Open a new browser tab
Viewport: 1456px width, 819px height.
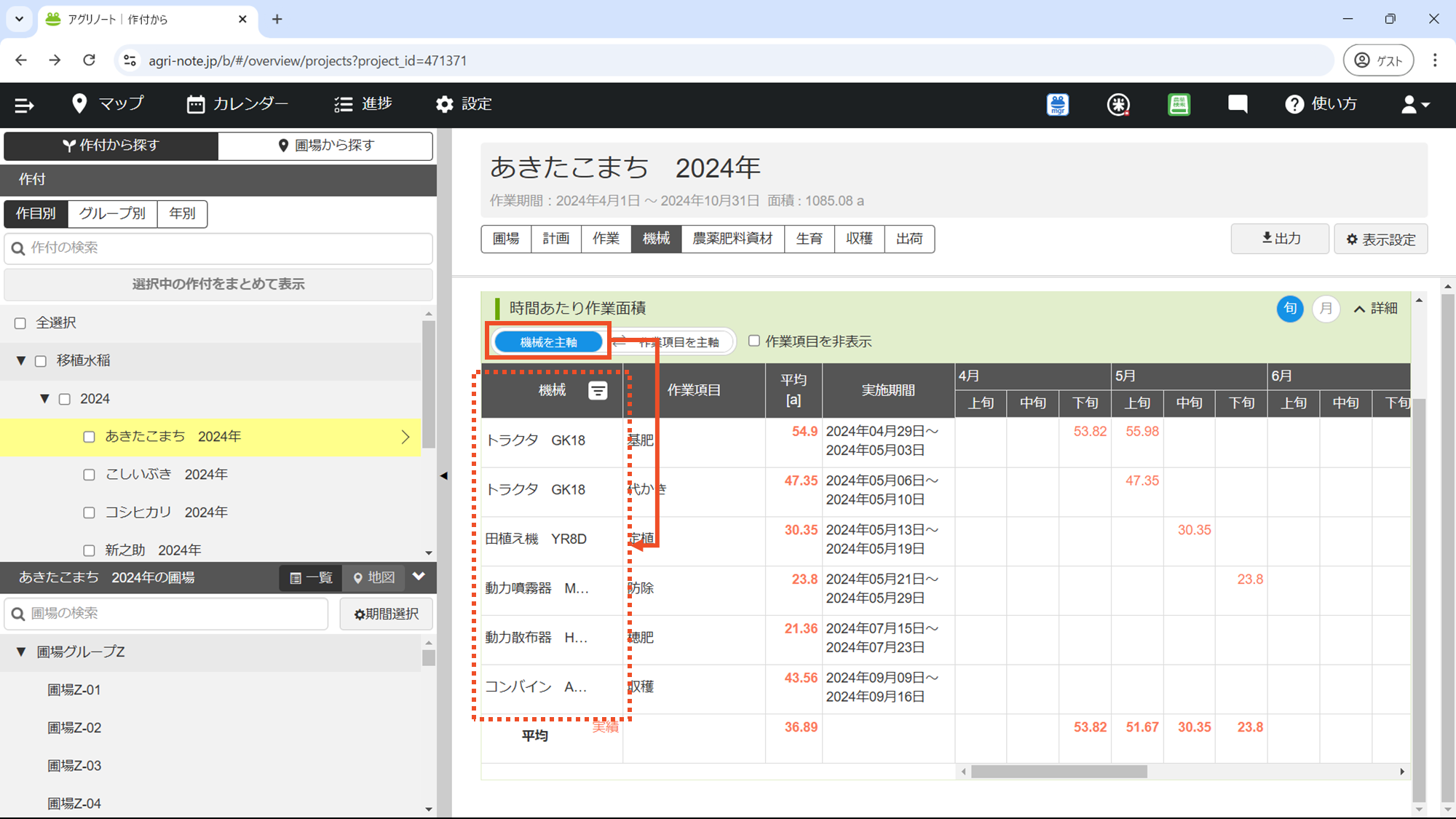(x=277, y=20)
